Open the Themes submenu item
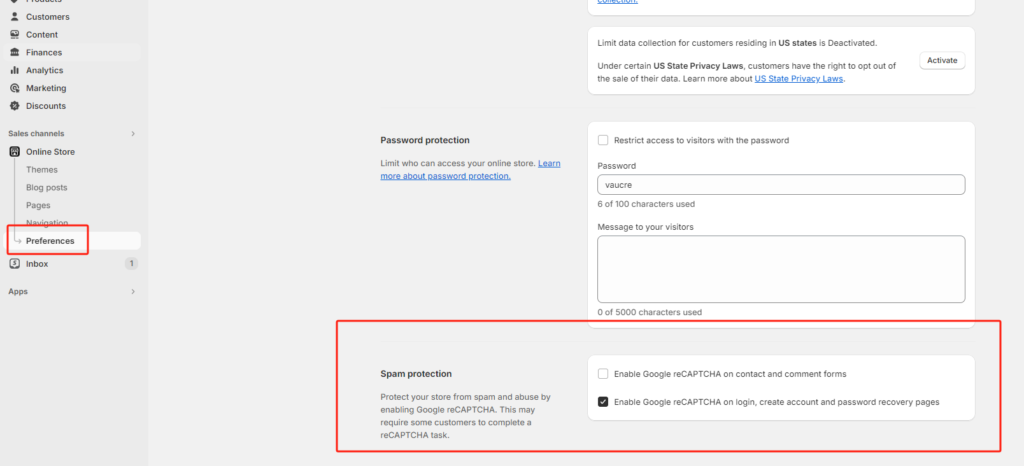Image resolution: width=1024 pixels, height=466 pixels. coord(42,170)
